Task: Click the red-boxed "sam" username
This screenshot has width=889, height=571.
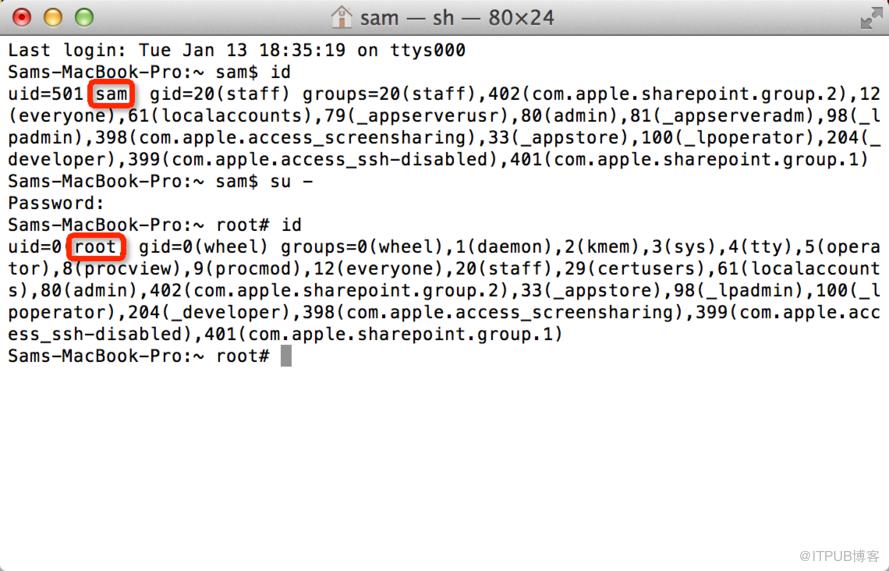Action: coord(111,94)
